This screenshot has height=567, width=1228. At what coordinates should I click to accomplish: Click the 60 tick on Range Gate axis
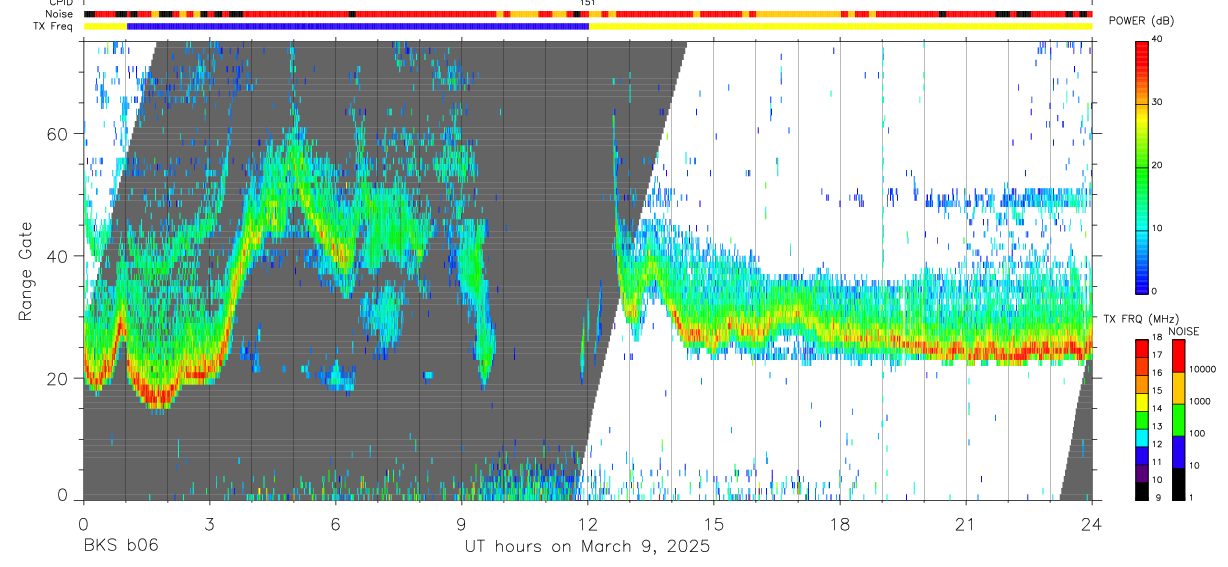(59, 133)
